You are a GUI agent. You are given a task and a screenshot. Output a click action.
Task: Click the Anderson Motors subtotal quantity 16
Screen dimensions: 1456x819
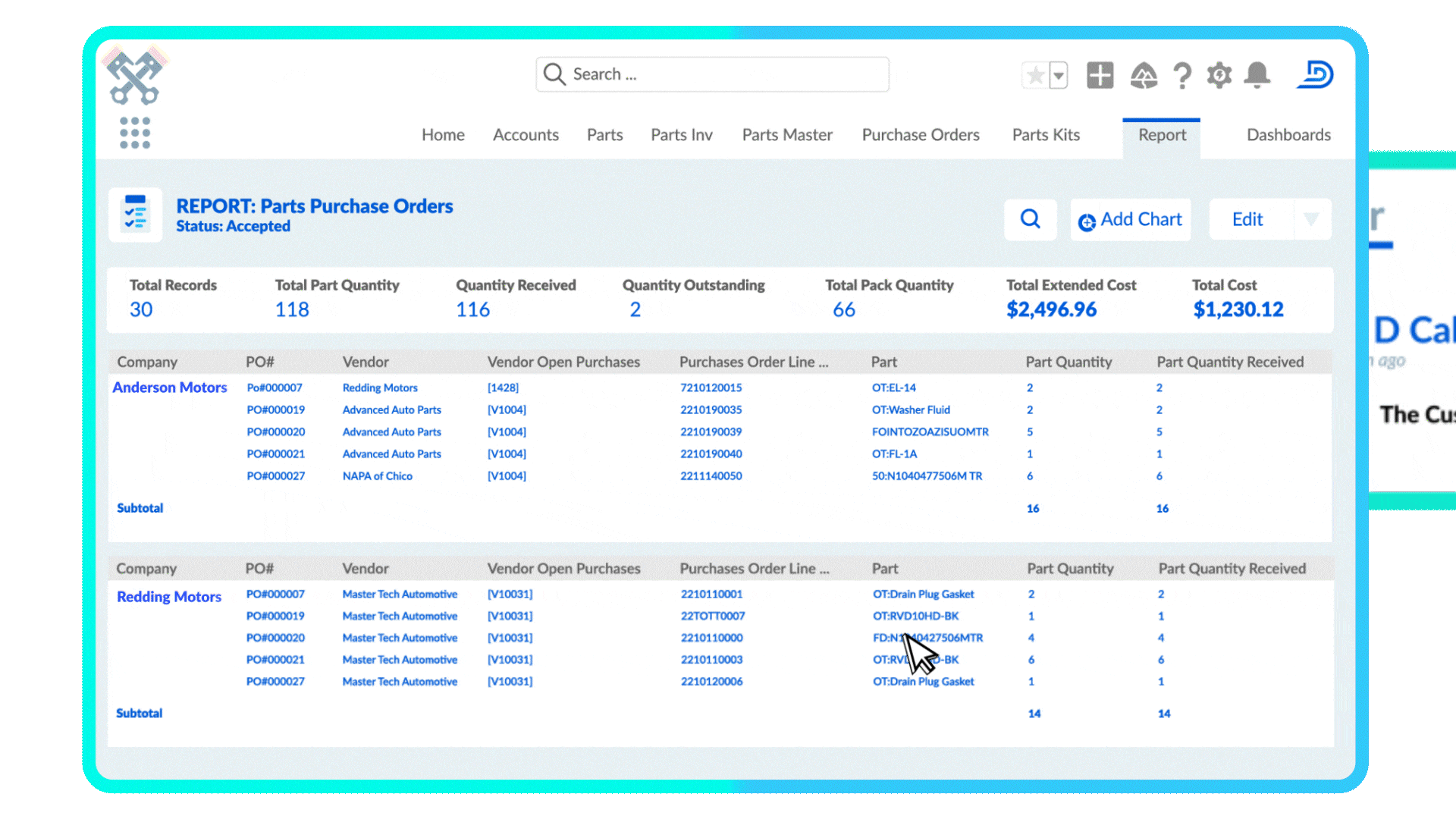point(1033,509)
